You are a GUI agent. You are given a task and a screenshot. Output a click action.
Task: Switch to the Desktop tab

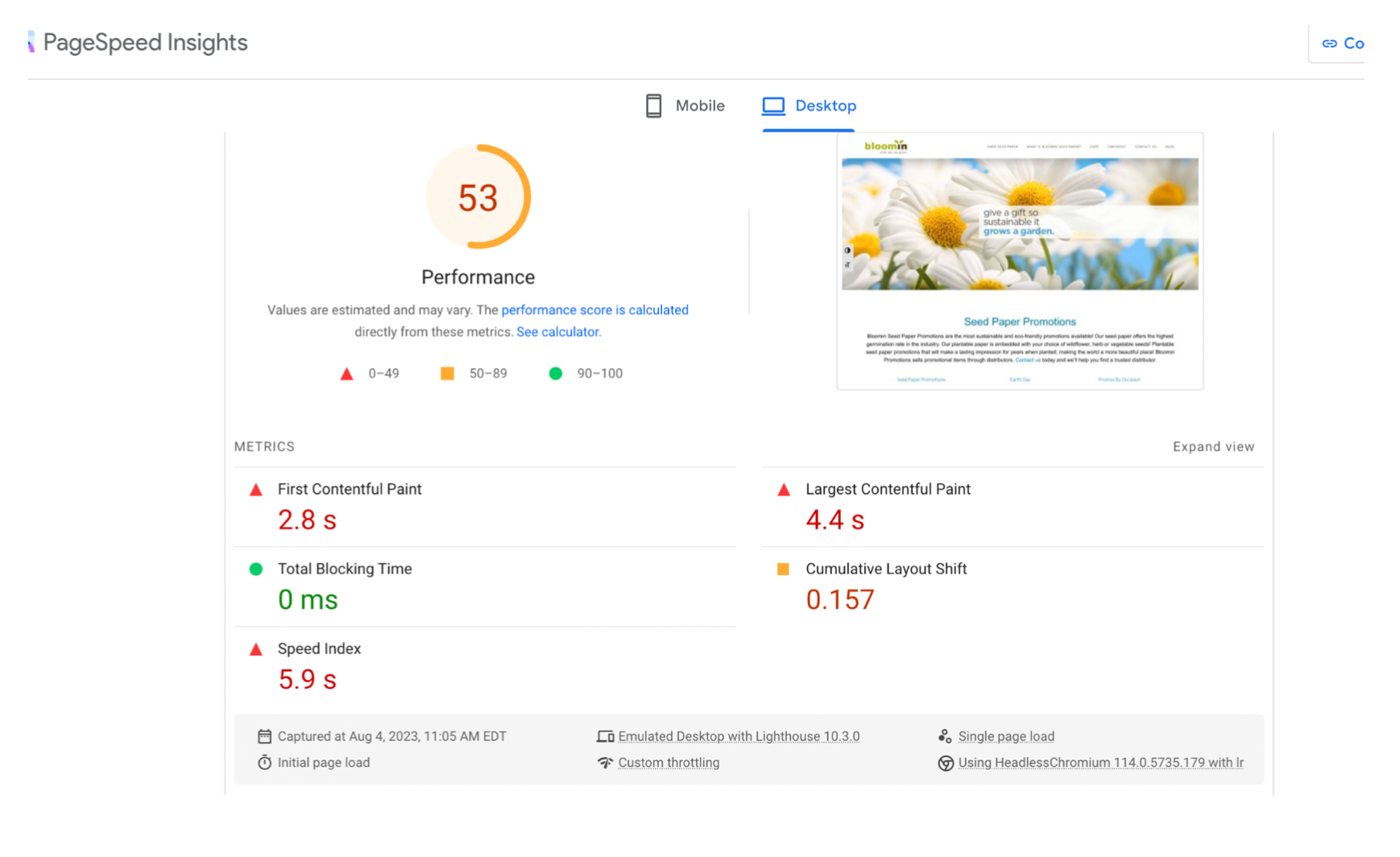click(x=809, y=106)
